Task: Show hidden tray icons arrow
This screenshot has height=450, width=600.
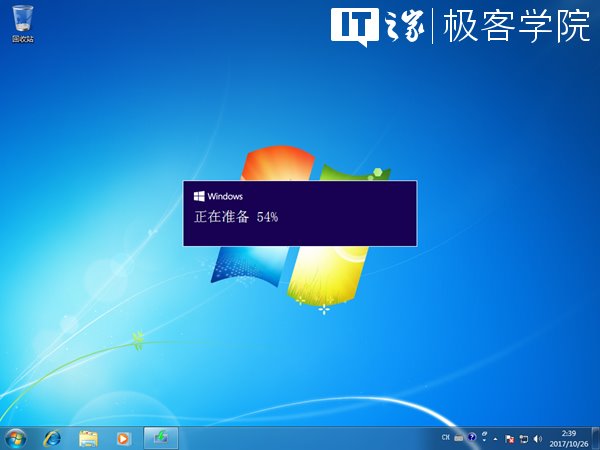Action: [496, 439]
